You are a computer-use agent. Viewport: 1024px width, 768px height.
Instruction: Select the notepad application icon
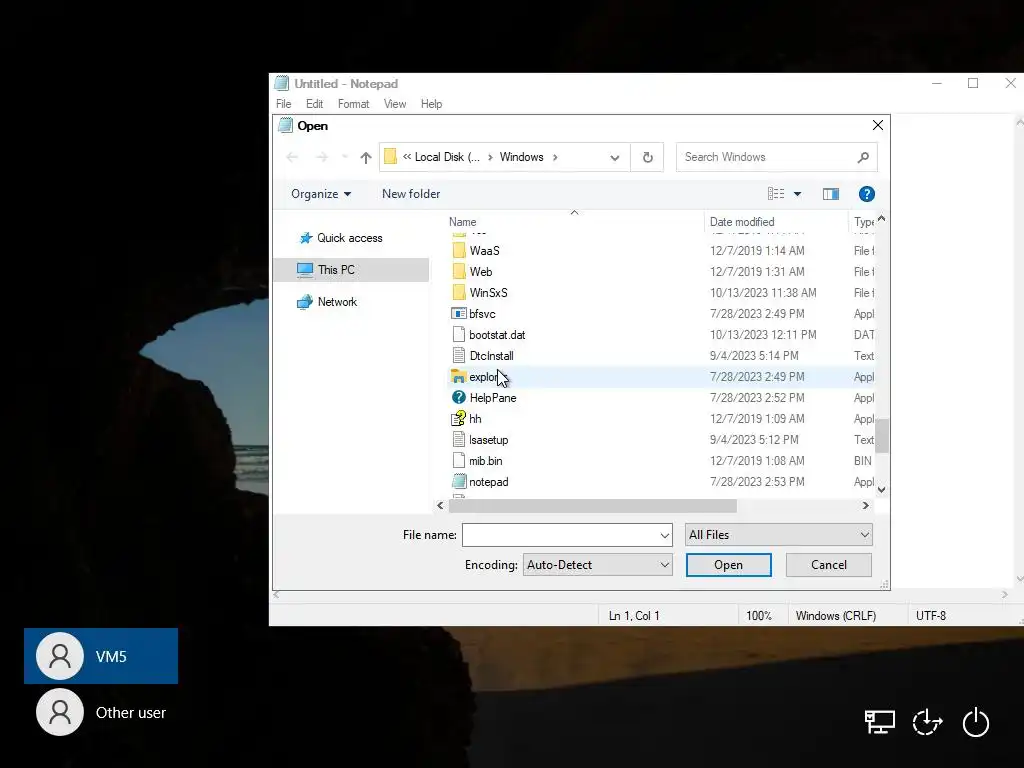click(458, 482)
